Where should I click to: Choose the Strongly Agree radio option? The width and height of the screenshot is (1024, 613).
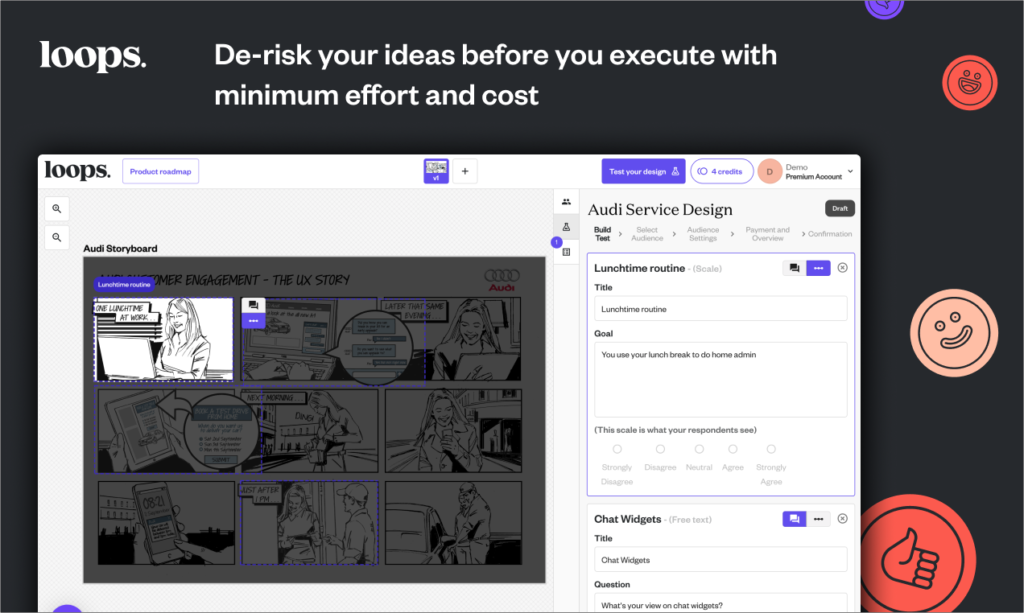click(x=771, y=449)
